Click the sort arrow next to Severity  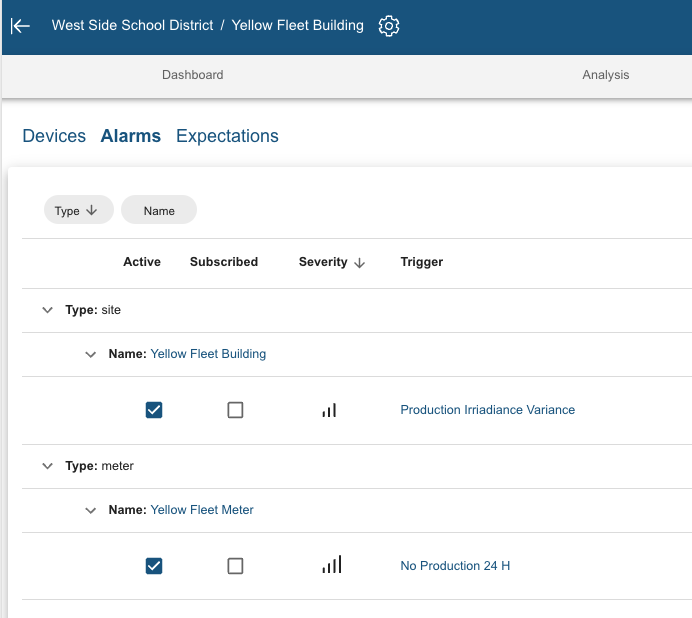360,263
